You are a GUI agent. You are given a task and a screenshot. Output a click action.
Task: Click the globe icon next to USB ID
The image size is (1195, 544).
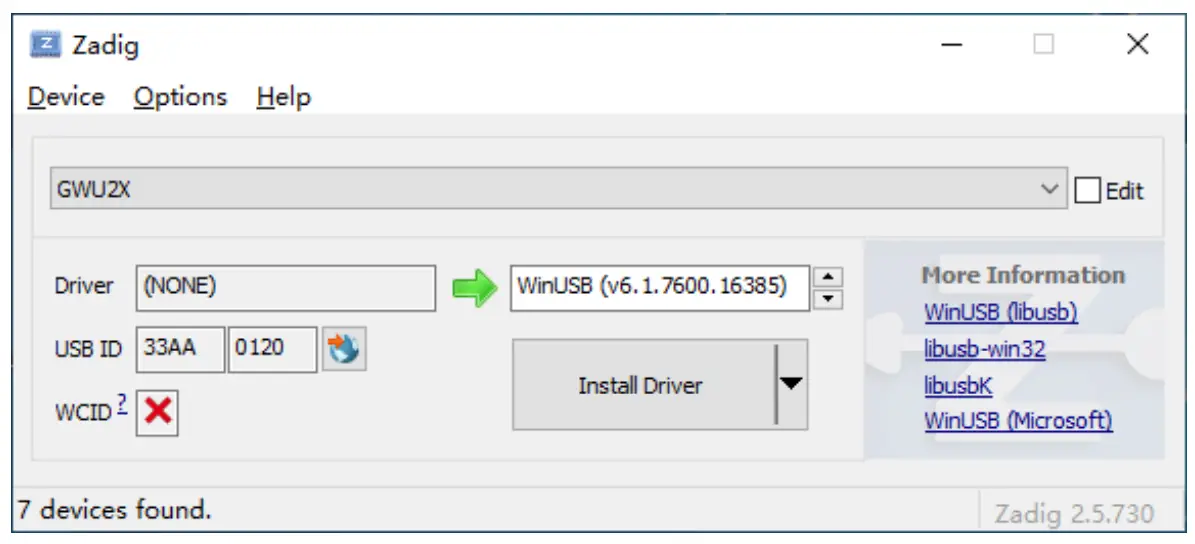coord(344,349)
